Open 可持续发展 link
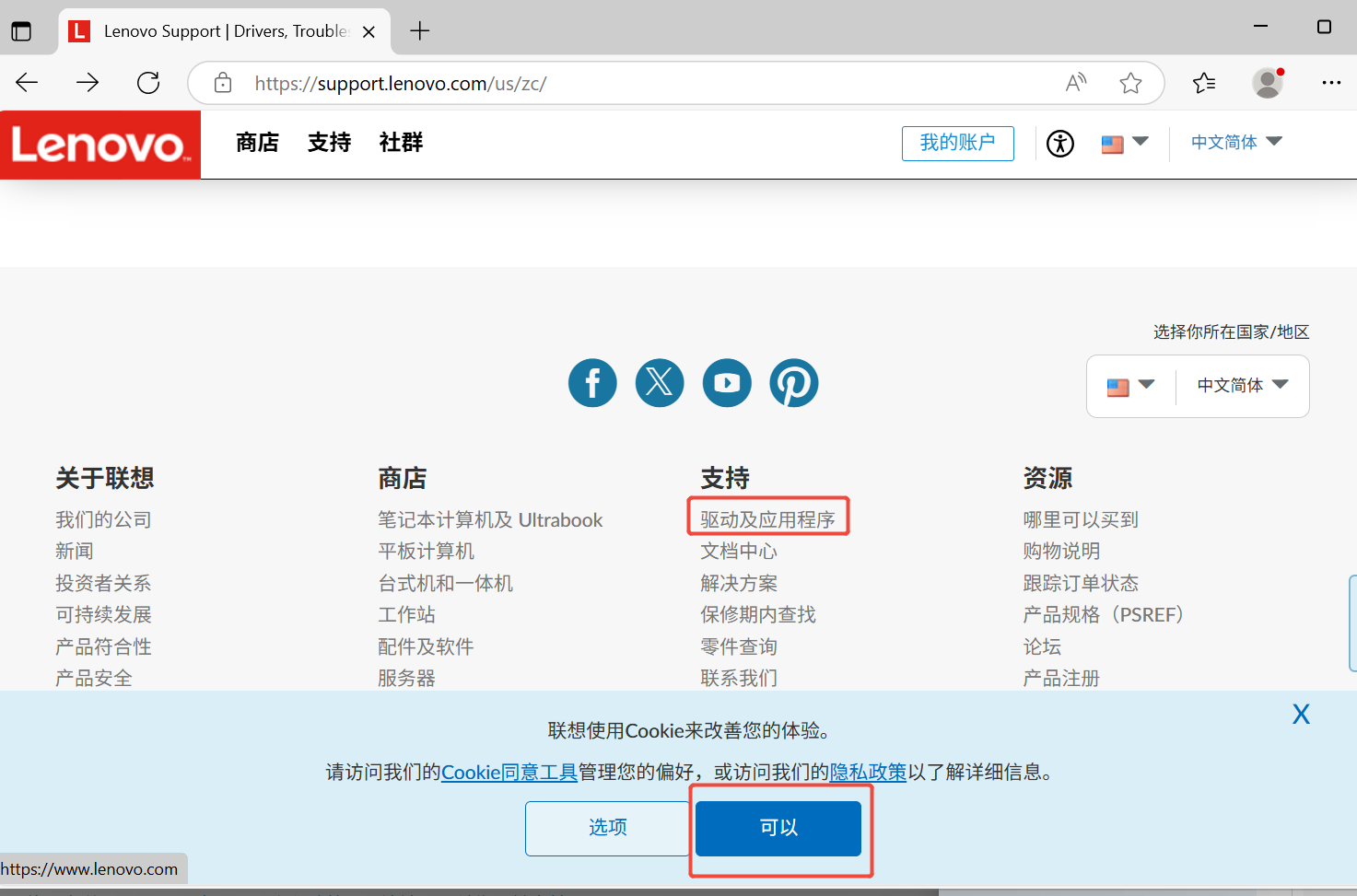Screen dimensions: 1357x896 103,614
